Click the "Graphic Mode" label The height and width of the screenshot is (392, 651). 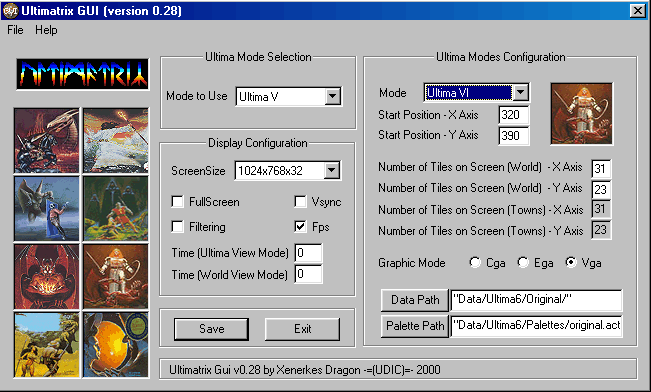pos(411,263)
